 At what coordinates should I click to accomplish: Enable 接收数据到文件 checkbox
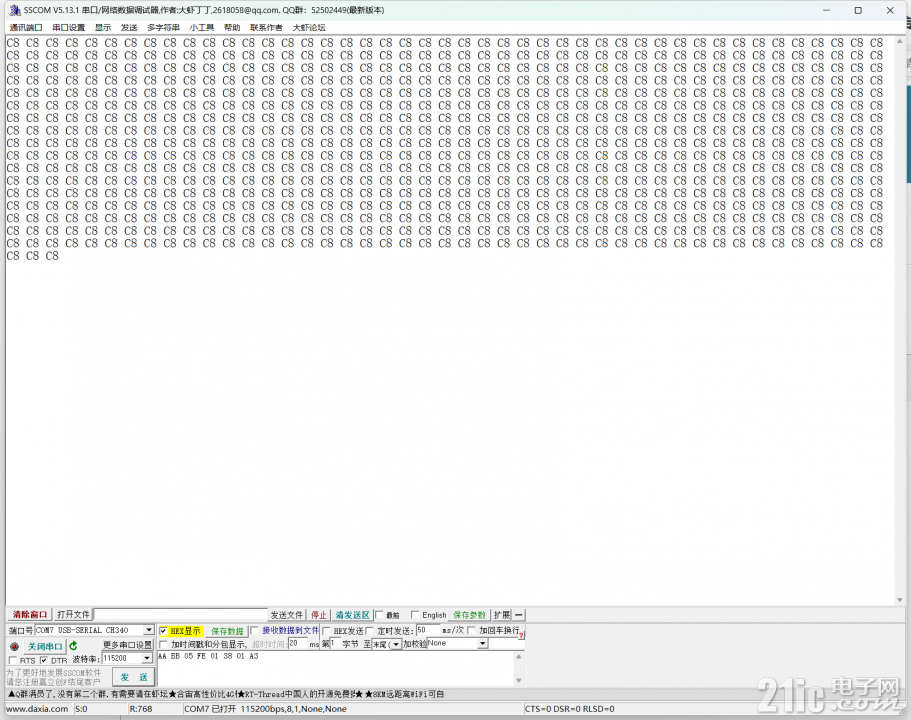[x=254, y=631]
